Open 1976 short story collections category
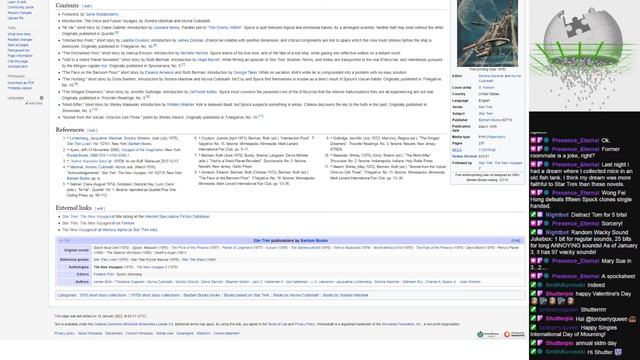The width and height of the screenshot is (640, 360). (102, 295)
